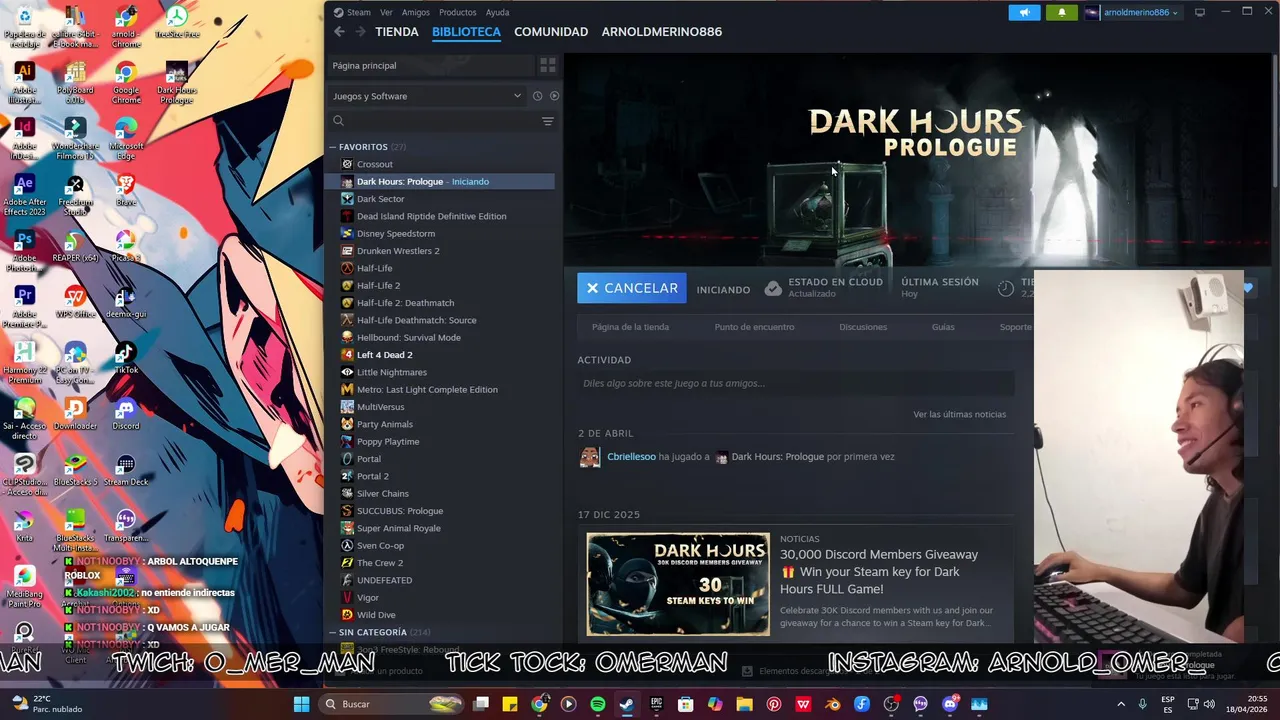
Task: Expand the Juegos y Software dropdown
Action: point(427,96)
